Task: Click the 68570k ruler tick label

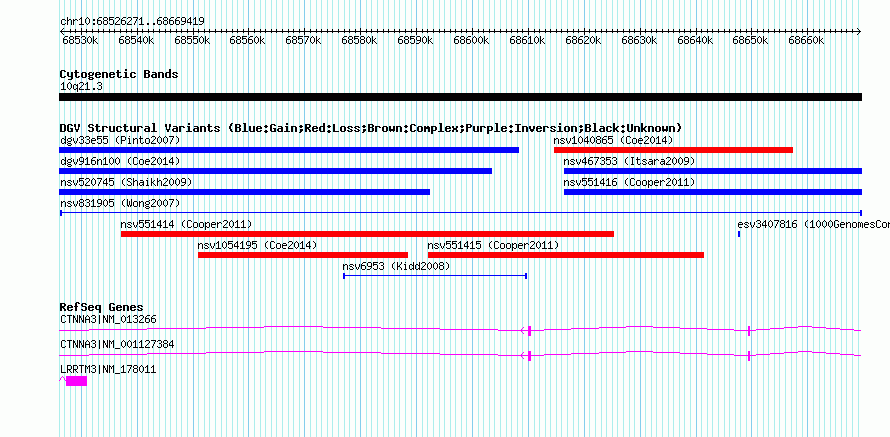Action: [x=303, y=41]
